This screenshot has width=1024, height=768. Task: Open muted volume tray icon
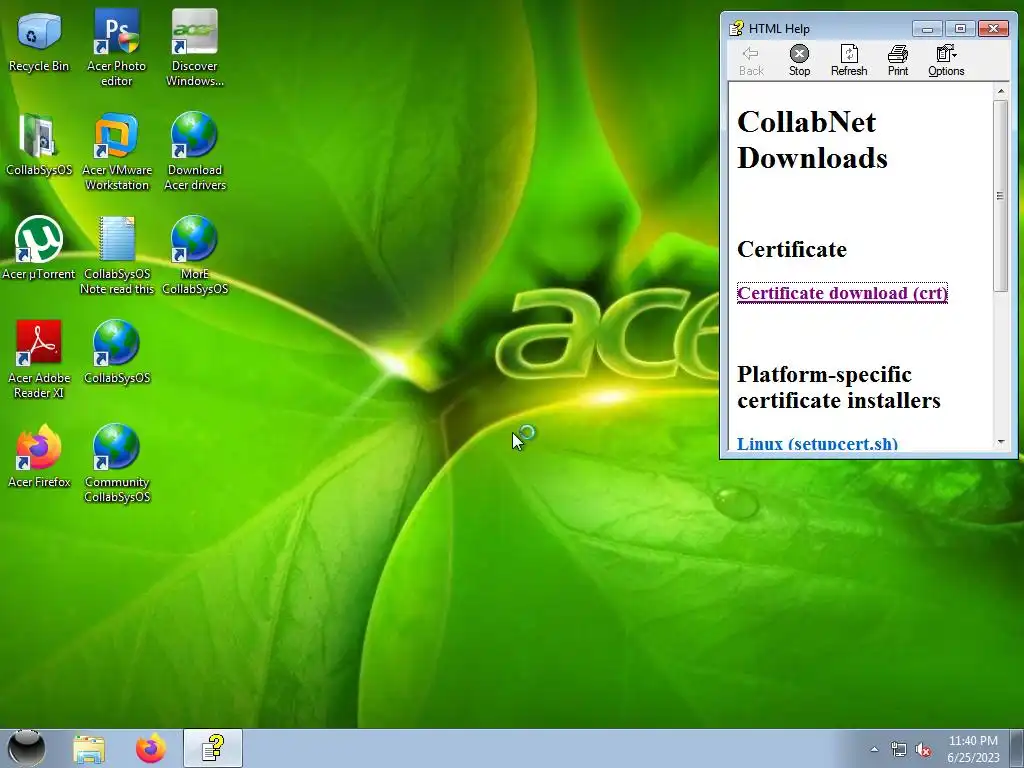(x=923, y=750)
